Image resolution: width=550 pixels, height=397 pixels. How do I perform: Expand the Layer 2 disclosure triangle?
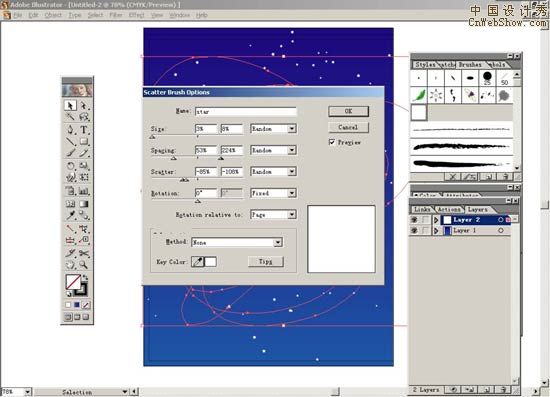tap(436, 220)
